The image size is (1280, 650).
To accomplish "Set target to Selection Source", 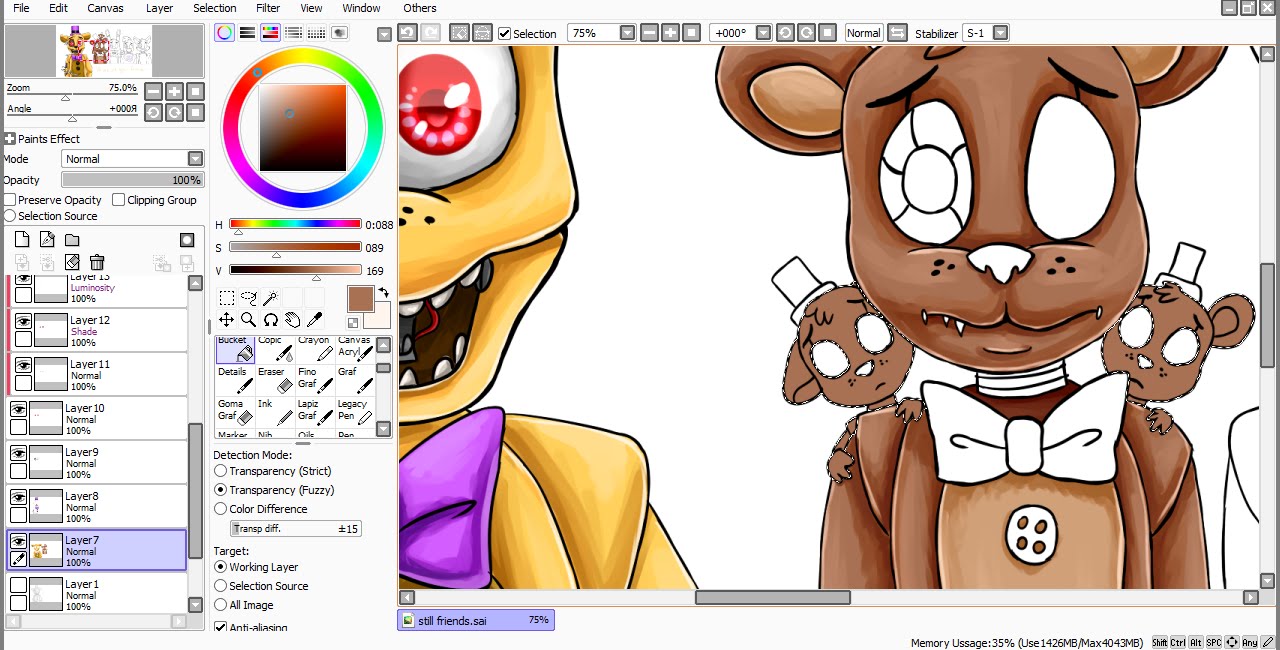I will click(221, 586).
